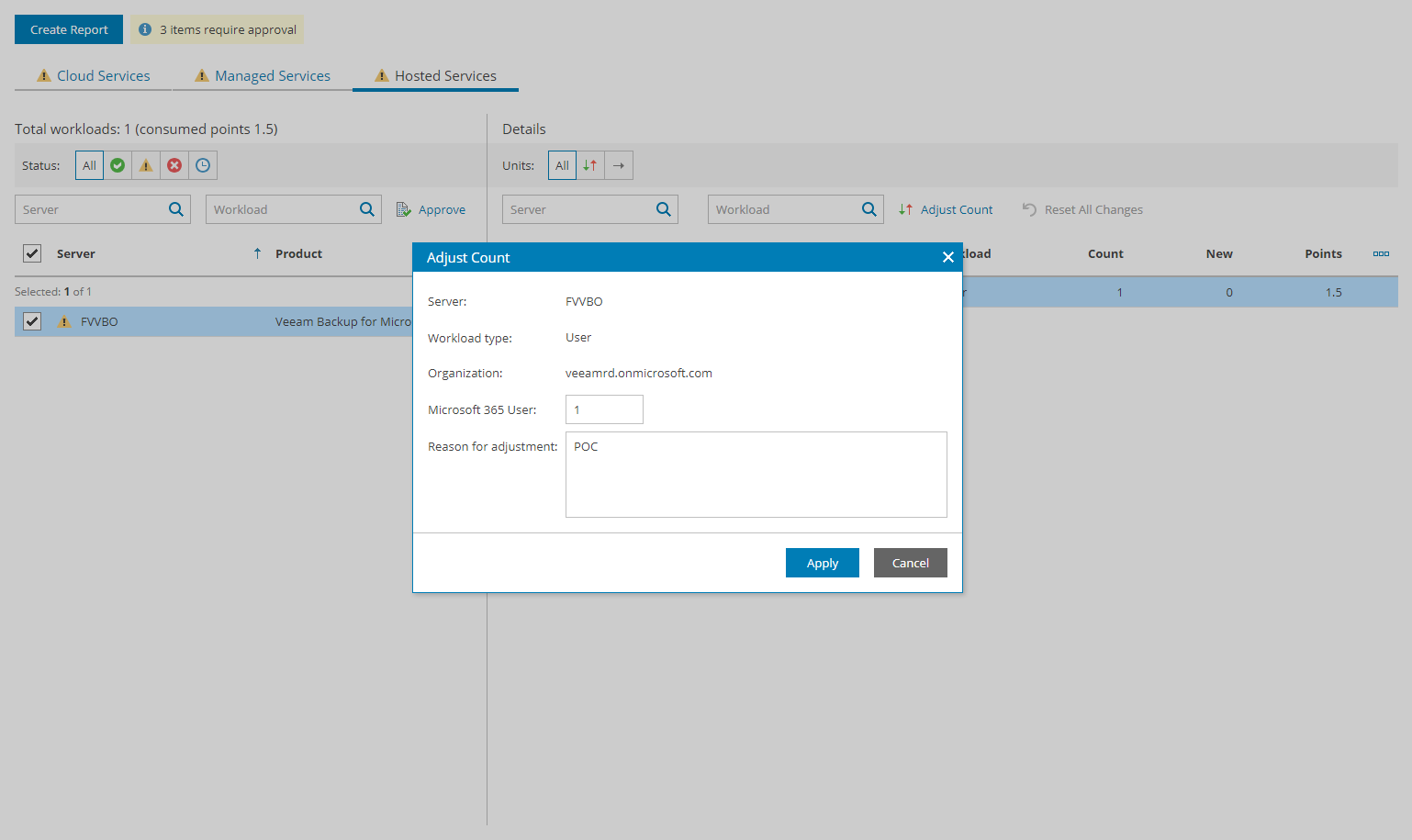Click the Microsoft 365 User input field
Image resolution: width=1412 pixels, height=840 pixels.
[603, 409]
